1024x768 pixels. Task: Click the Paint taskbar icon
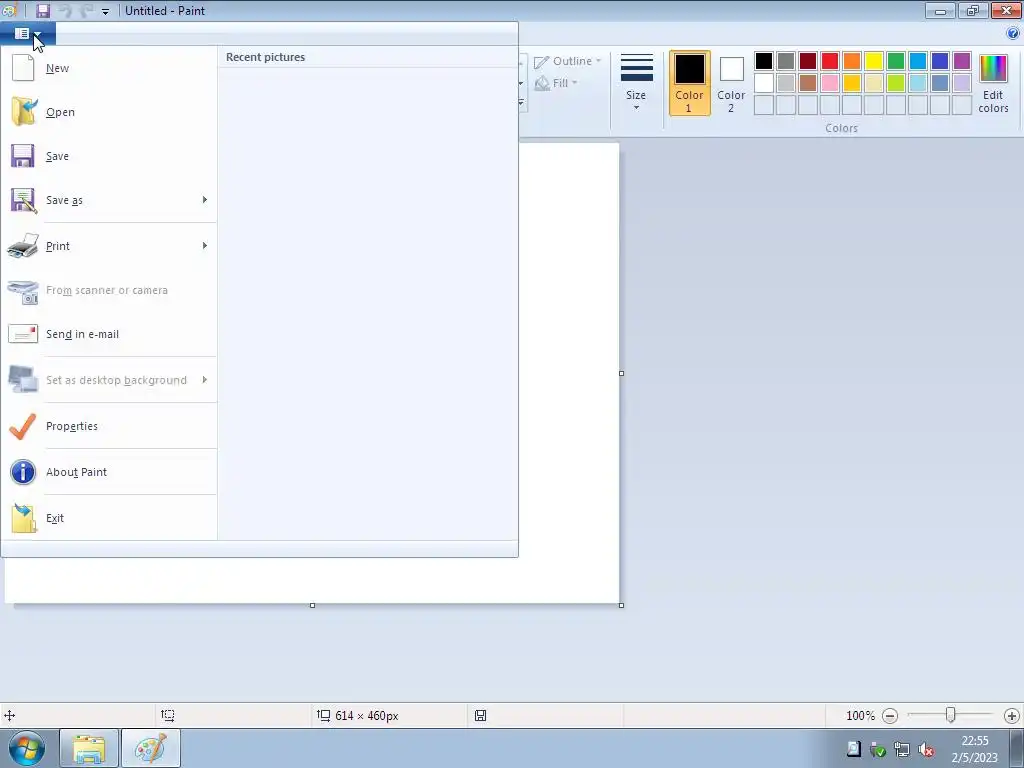pos(151,748)
